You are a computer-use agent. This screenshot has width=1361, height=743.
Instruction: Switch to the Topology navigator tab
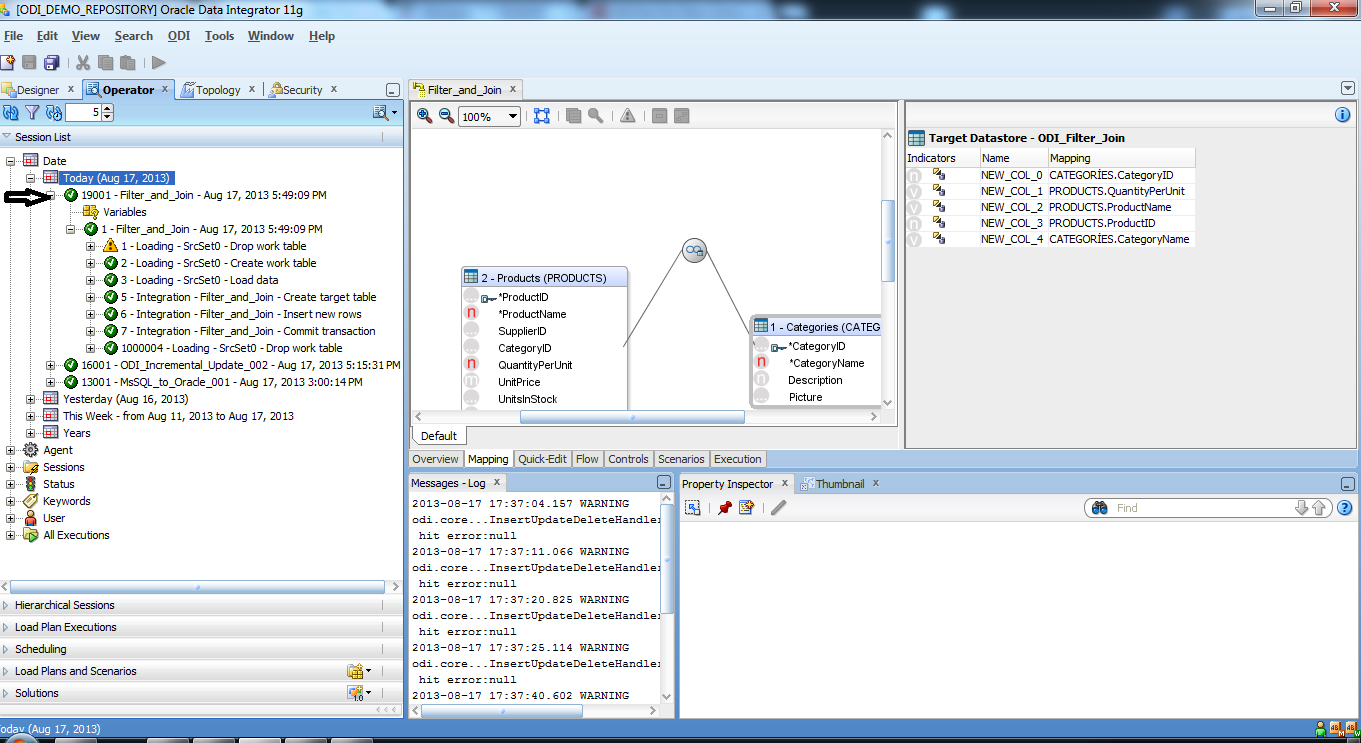217,90
